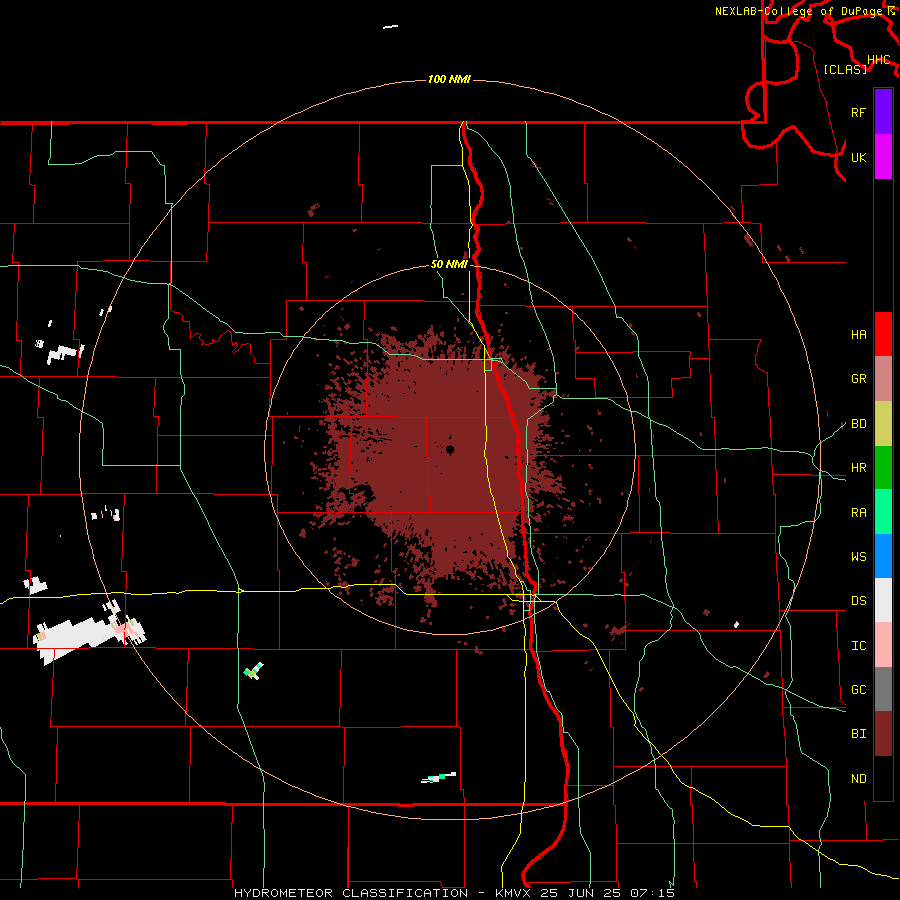
Task: Click the 'RF' legend label
Action: [859, 112]
